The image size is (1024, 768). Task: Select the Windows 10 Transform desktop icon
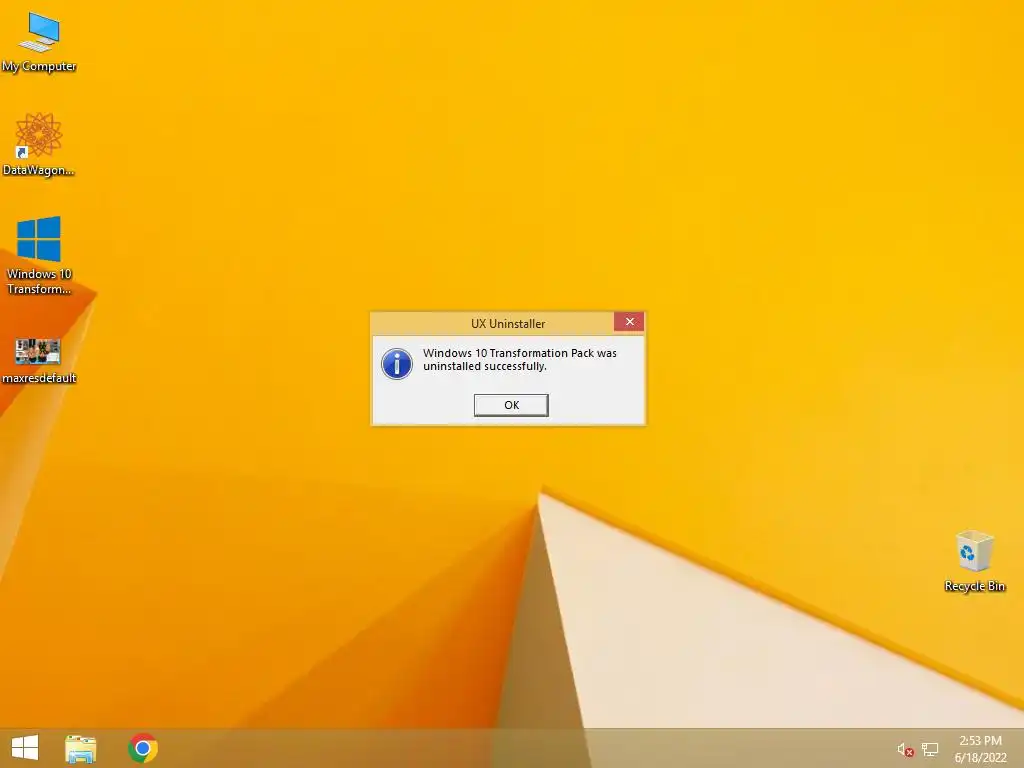pos(39,255)
